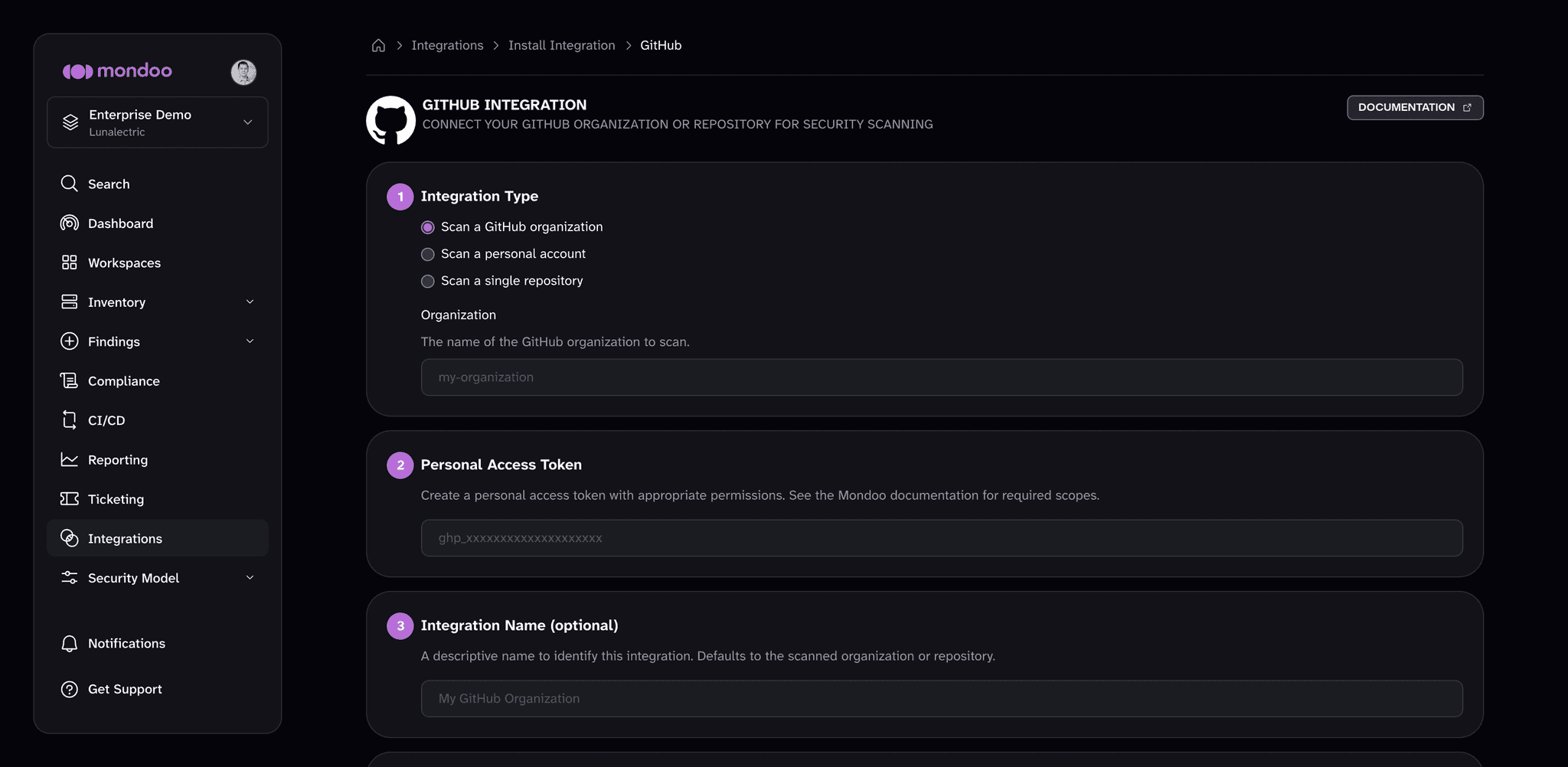Click the Compliance scroll icon

click(x=70, y=380)
